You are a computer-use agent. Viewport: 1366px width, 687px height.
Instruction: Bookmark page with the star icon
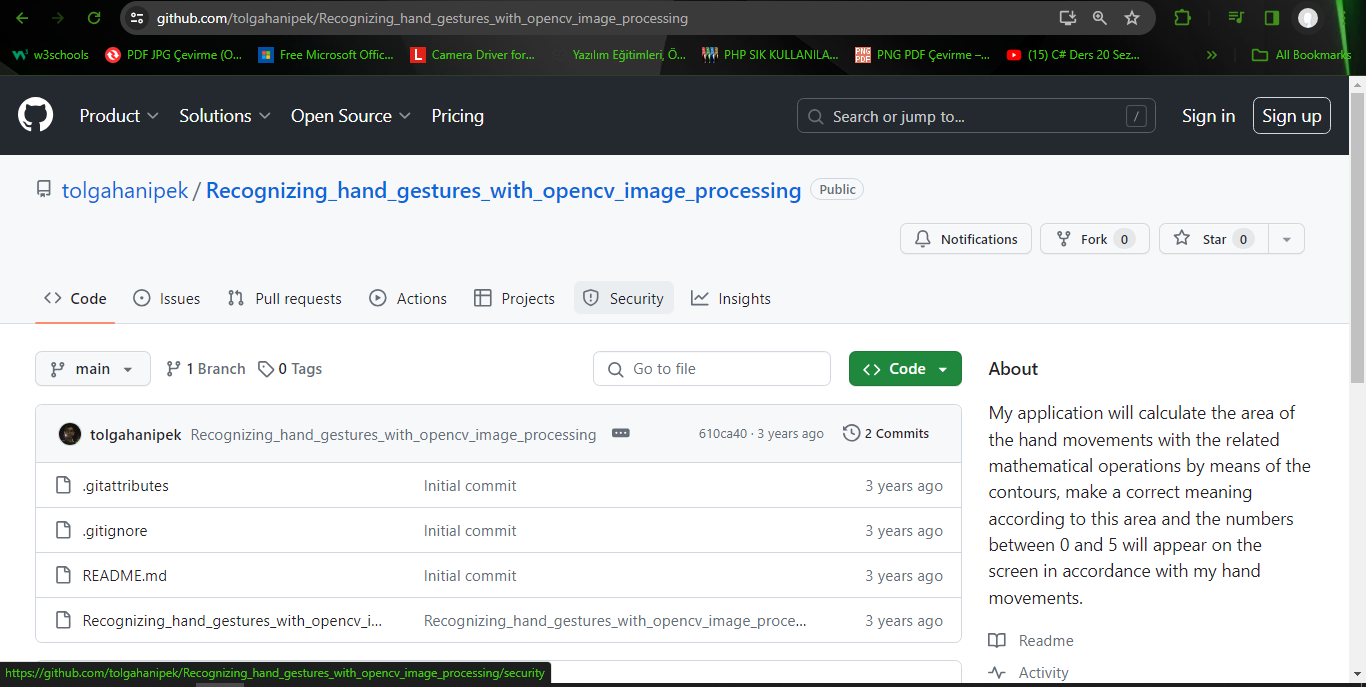coord(1131,18)
